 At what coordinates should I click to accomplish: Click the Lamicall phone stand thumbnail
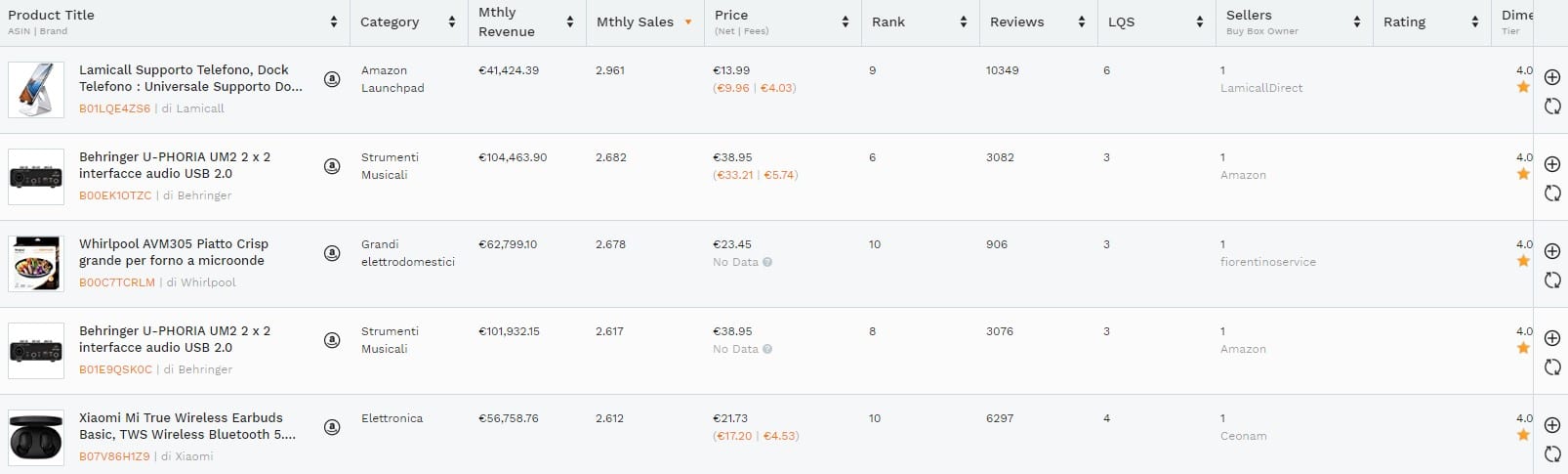click(x=36, y=90)
